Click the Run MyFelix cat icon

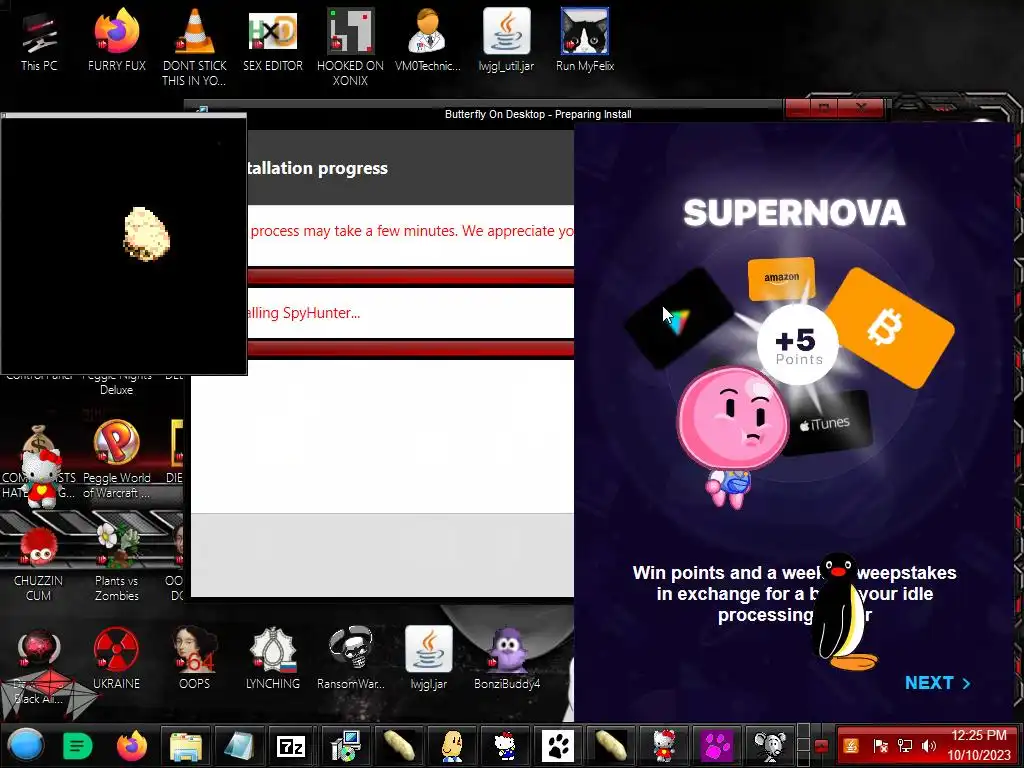click(x=584, y=40)
